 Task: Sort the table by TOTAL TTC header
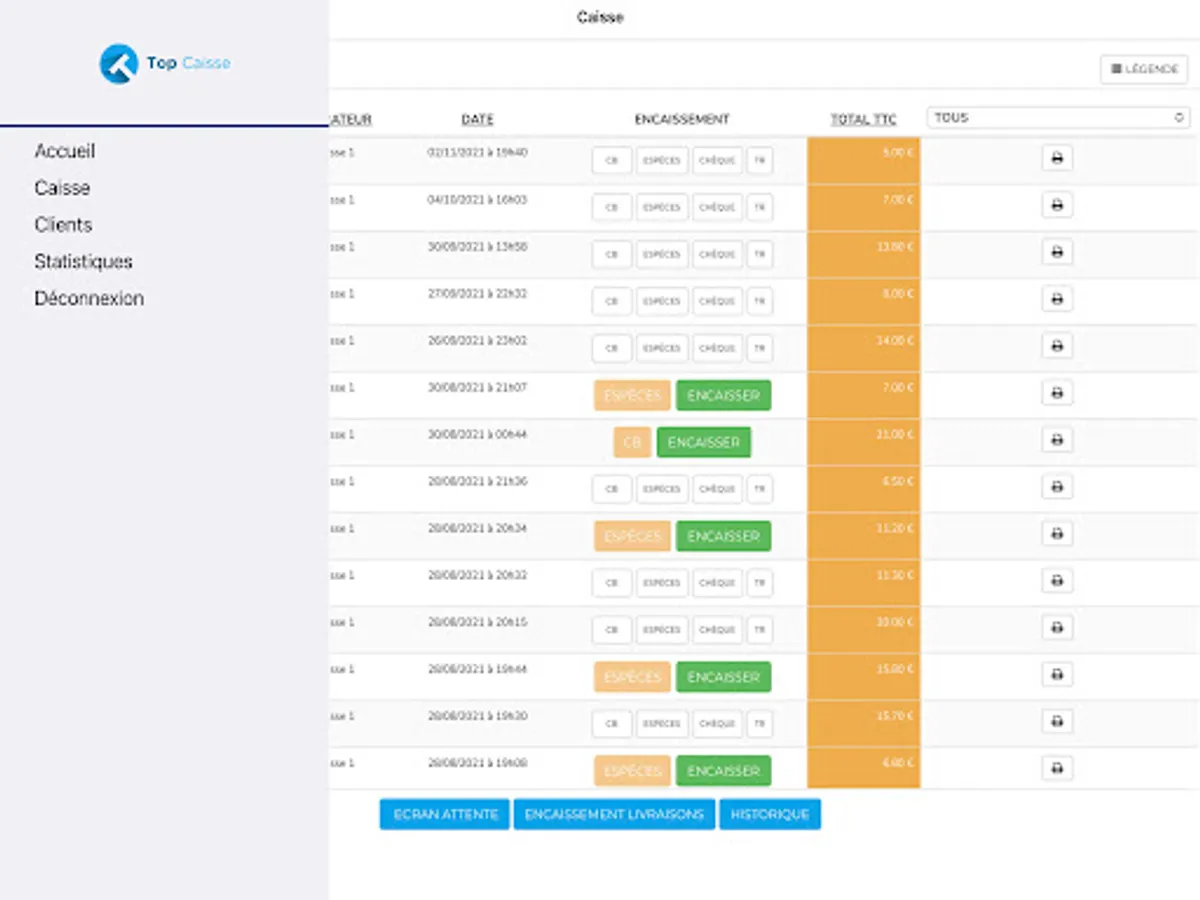pyautogui.click(x=863, y=120)
